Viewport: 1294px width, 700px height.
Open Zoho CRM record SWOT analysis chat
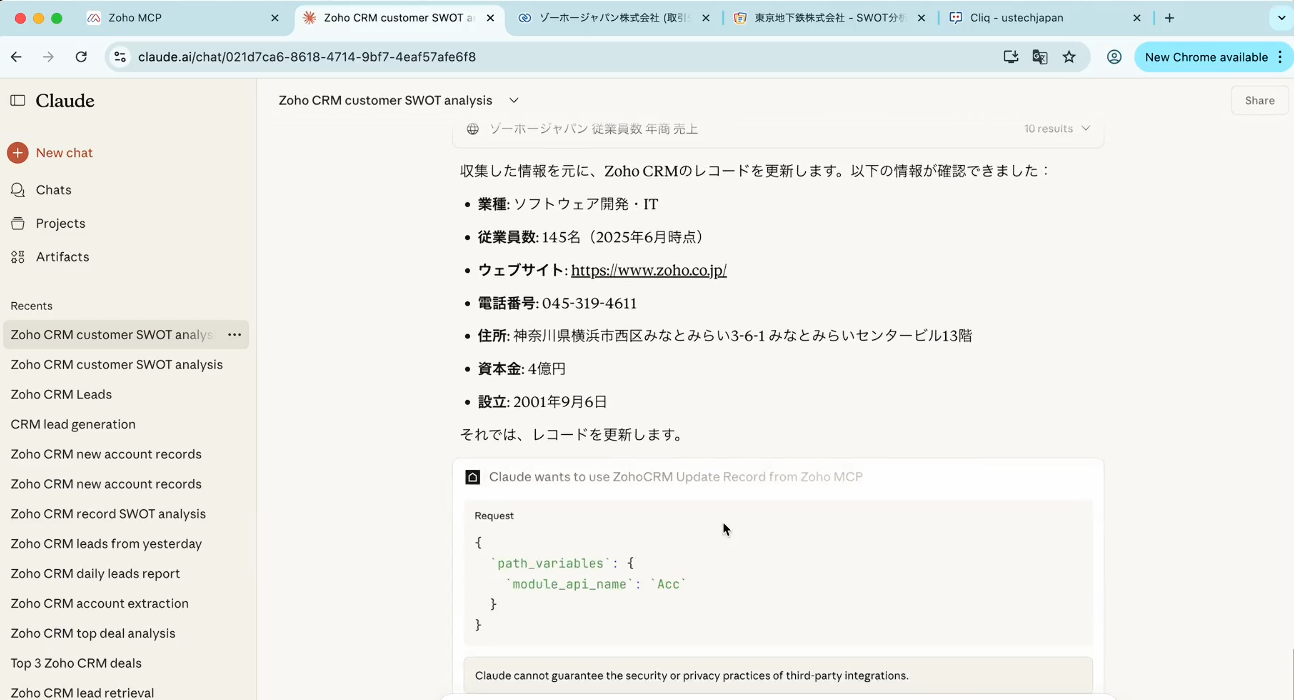(108, 514)
